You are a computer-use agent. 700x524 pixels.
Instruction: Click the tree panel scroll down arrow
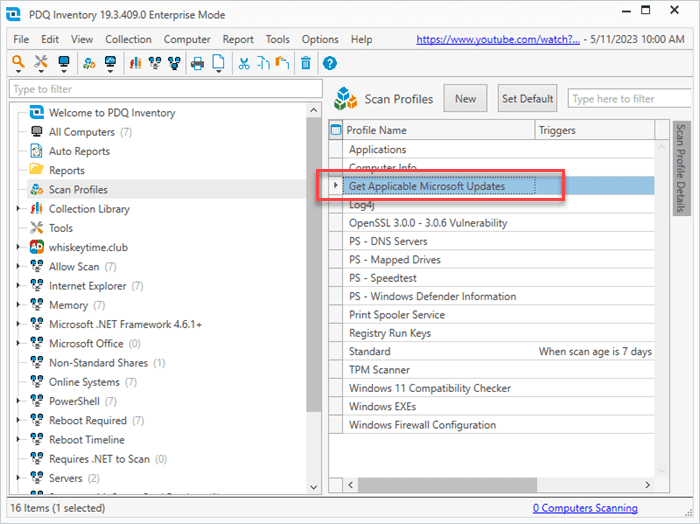click(x=313, y=487)
